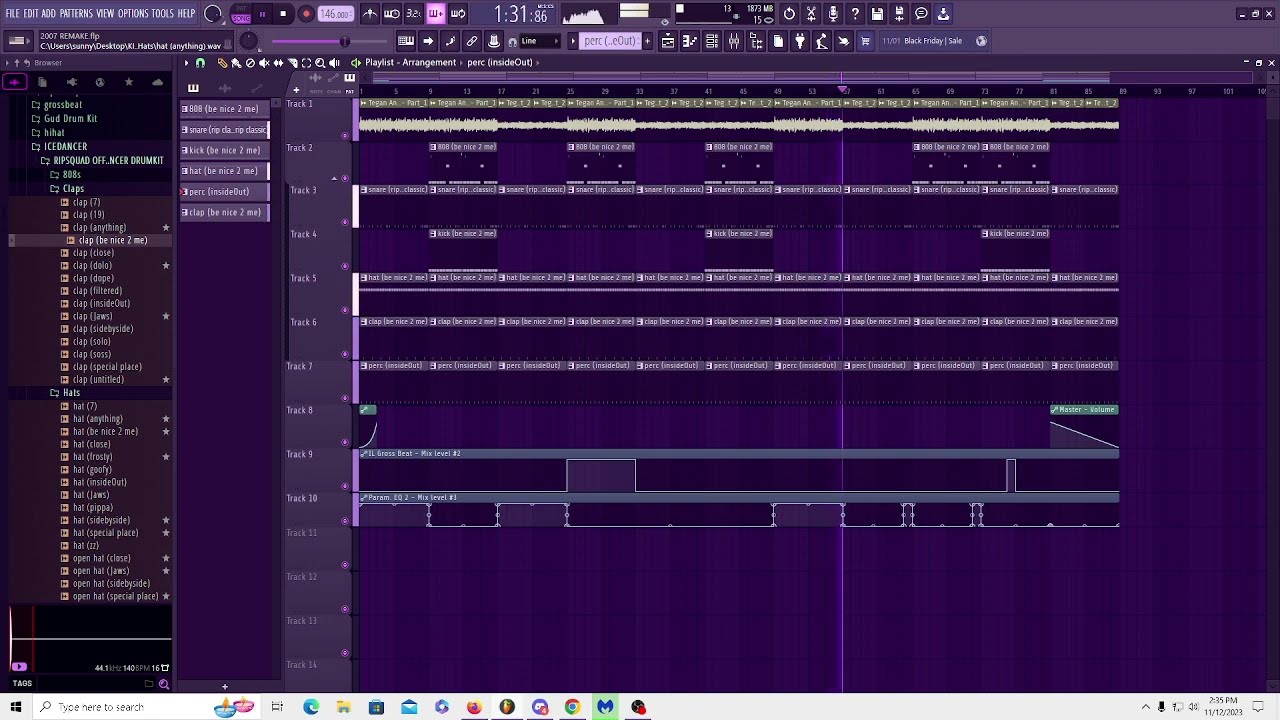Open the channel rack view icon
The height and width of the screenshot is (720, 1280).
[712, 41]
